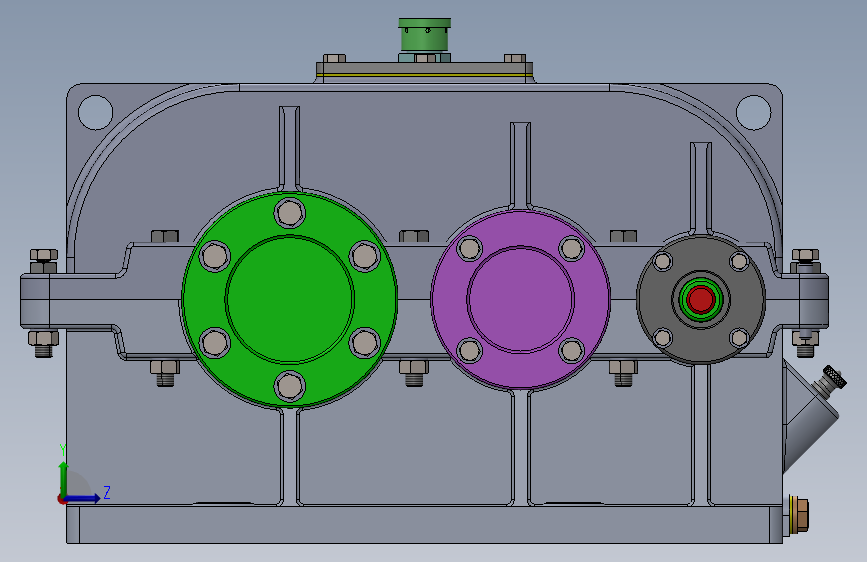The width and height of the screenshot is (867, 562).
Task: Select the rib above the purple cover
Action: (x=520, y=165)
